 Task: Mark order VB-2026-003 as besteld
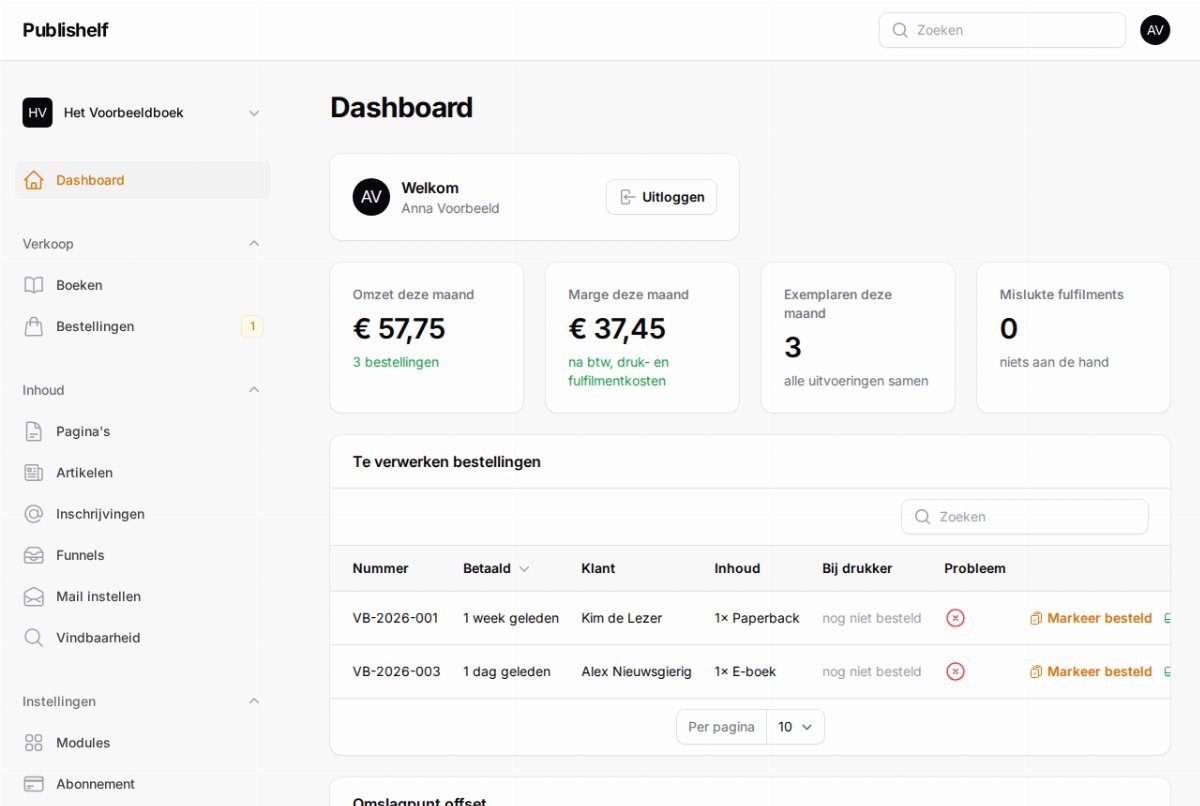point(1091,671)
